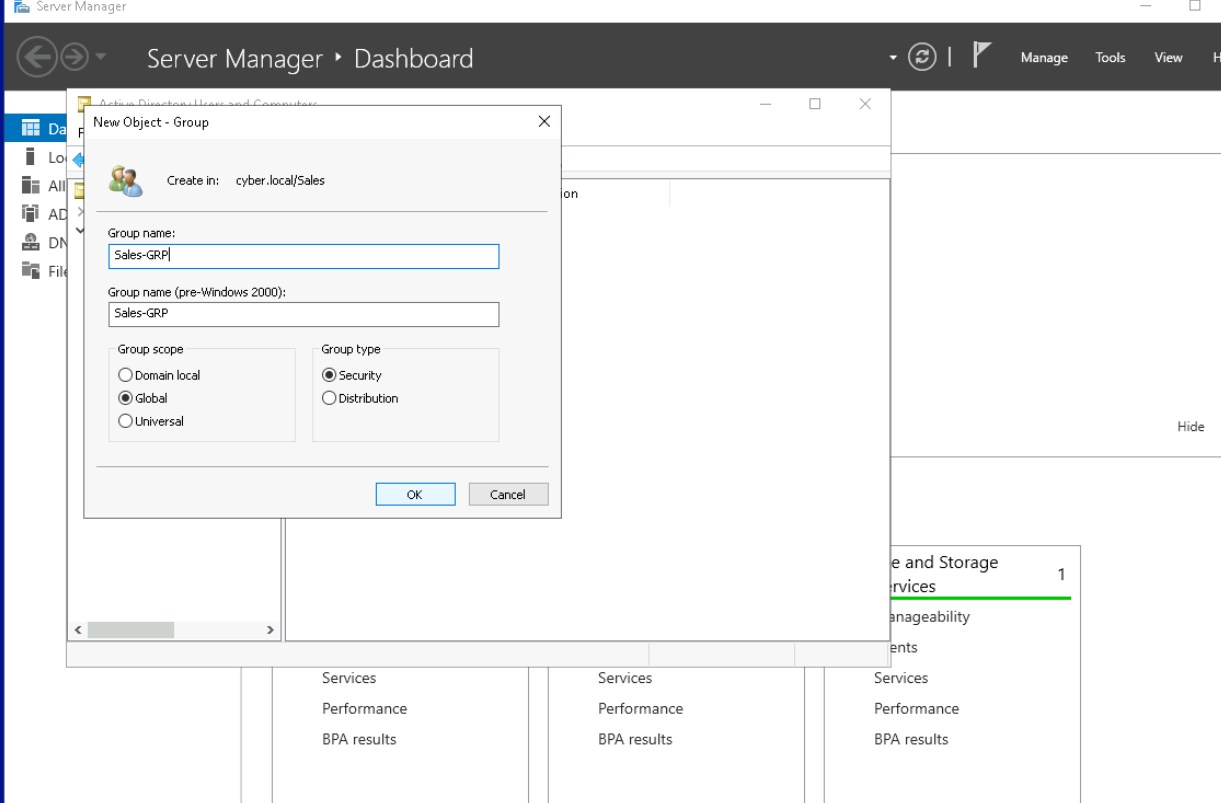This screenshot has height=803, width=1221.
Task: Minimize the Active Directory Users and Computers window
Action: click(765, 104)
